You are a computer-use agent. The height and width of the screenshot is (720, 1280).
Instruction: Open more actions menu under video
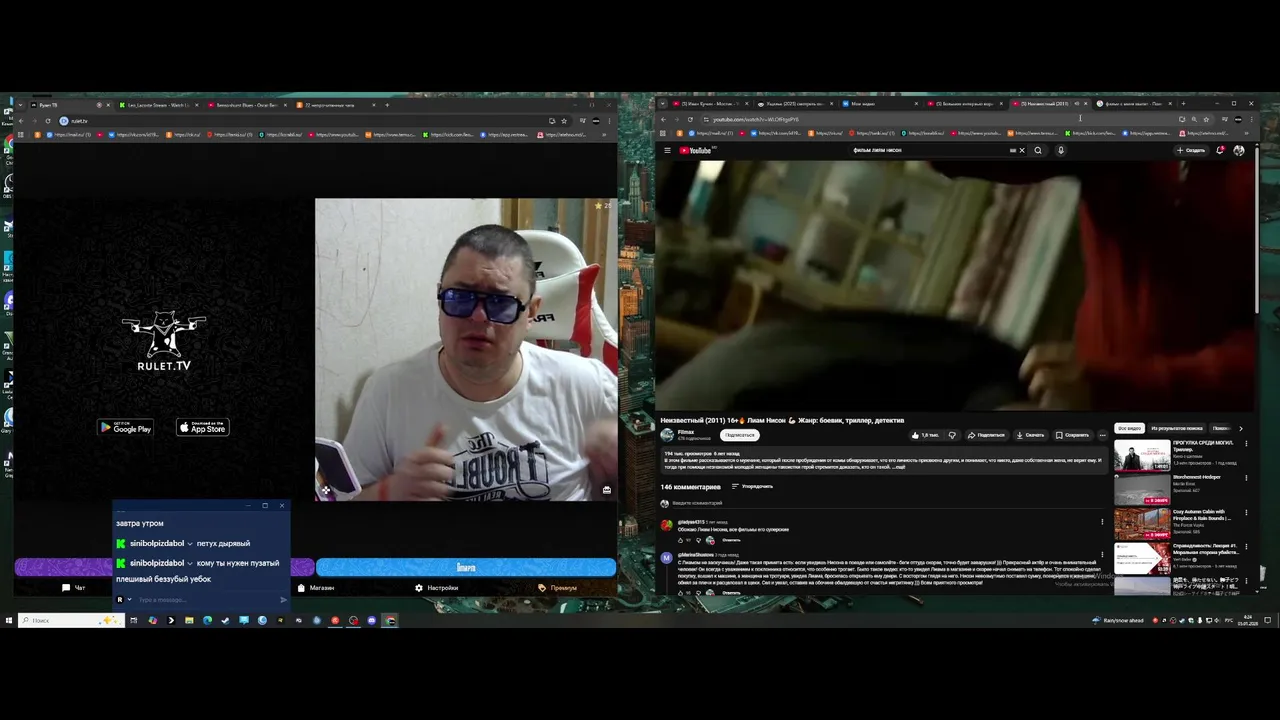pos(1103,435)
